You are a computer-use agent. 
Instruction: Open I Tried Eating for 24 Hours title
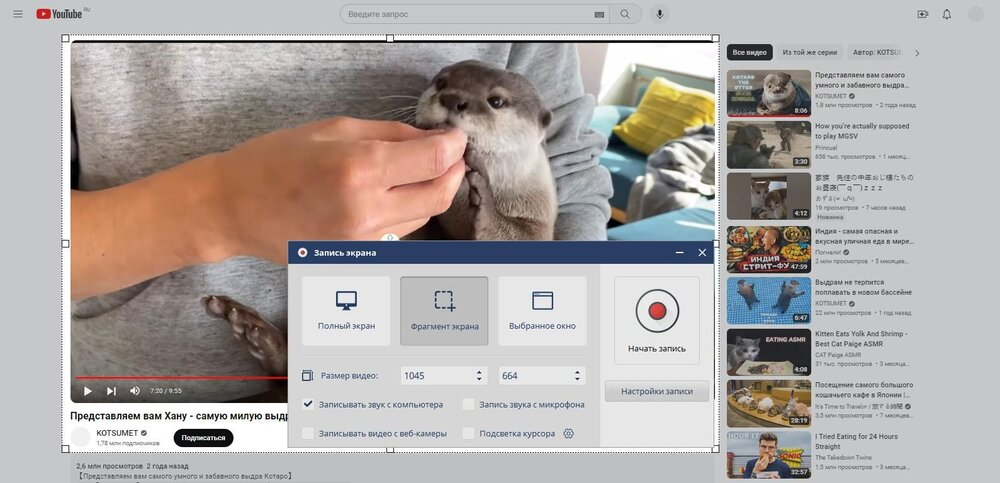point(856,442)
